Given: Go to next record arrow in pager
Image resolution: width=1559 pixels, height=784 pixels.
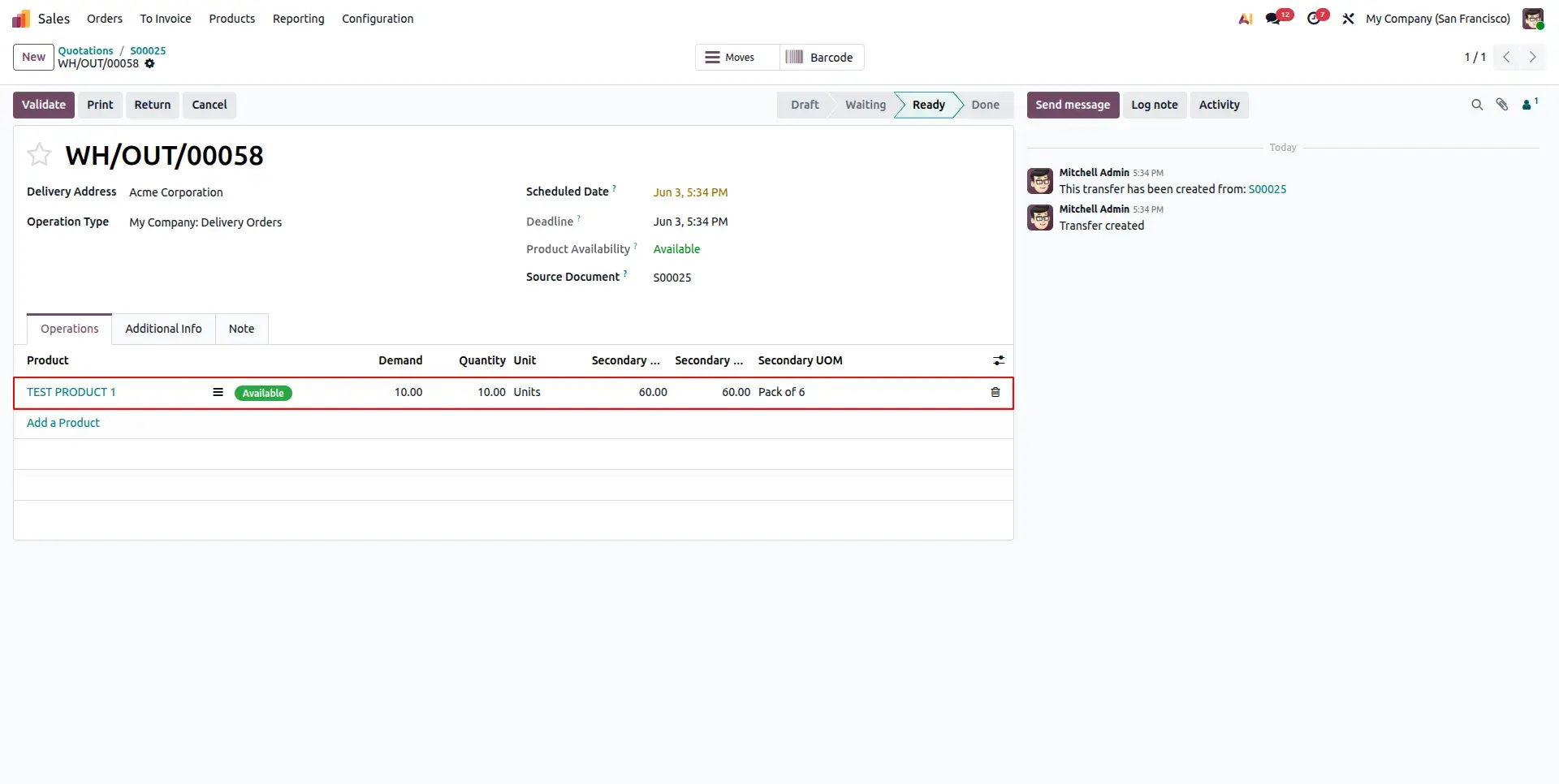Looking at the screenshot, I should (1532, 57).
